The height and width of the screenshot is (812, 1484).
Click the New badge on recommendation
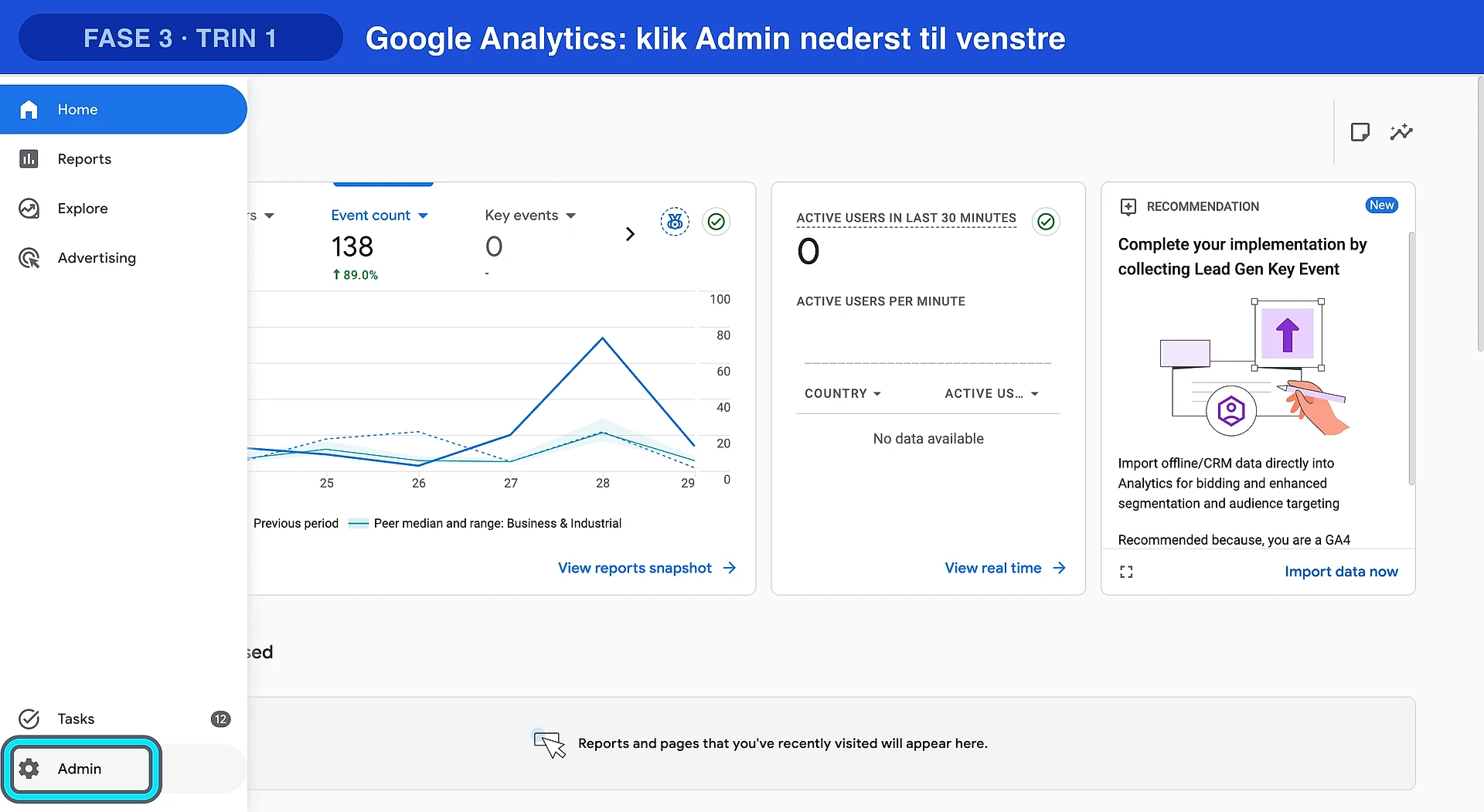coord(1381,206)
